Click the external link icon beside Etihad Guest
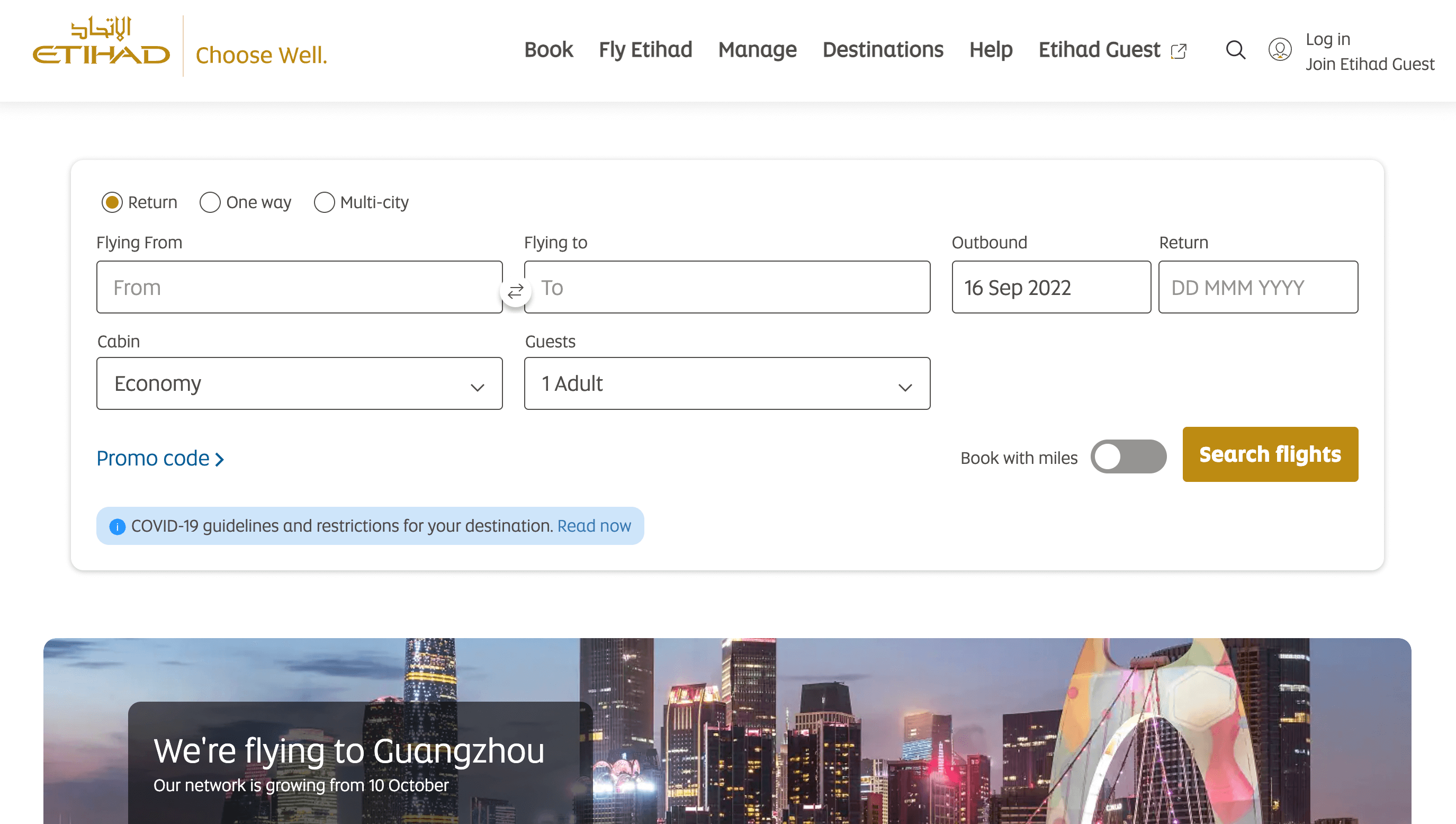The width and height of the screenshot is (1456, 824). 1179,51
